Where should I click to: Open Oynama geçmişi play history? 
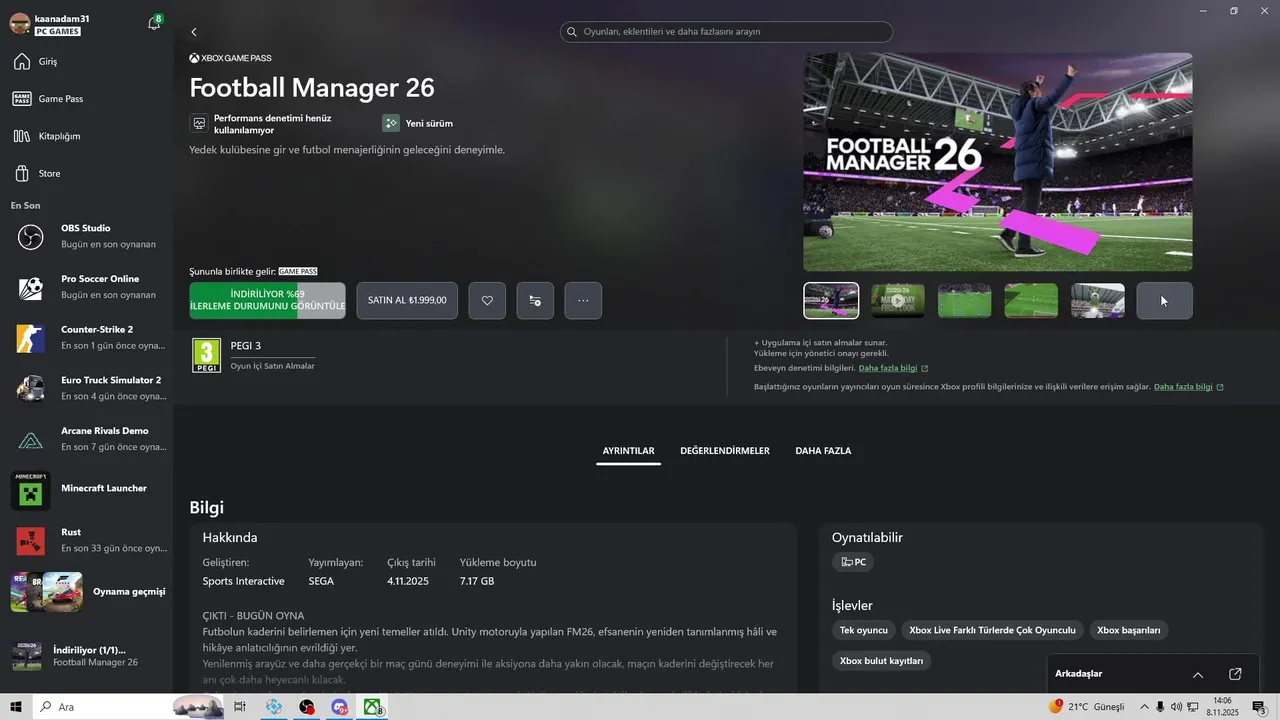(x=86, y=591)
